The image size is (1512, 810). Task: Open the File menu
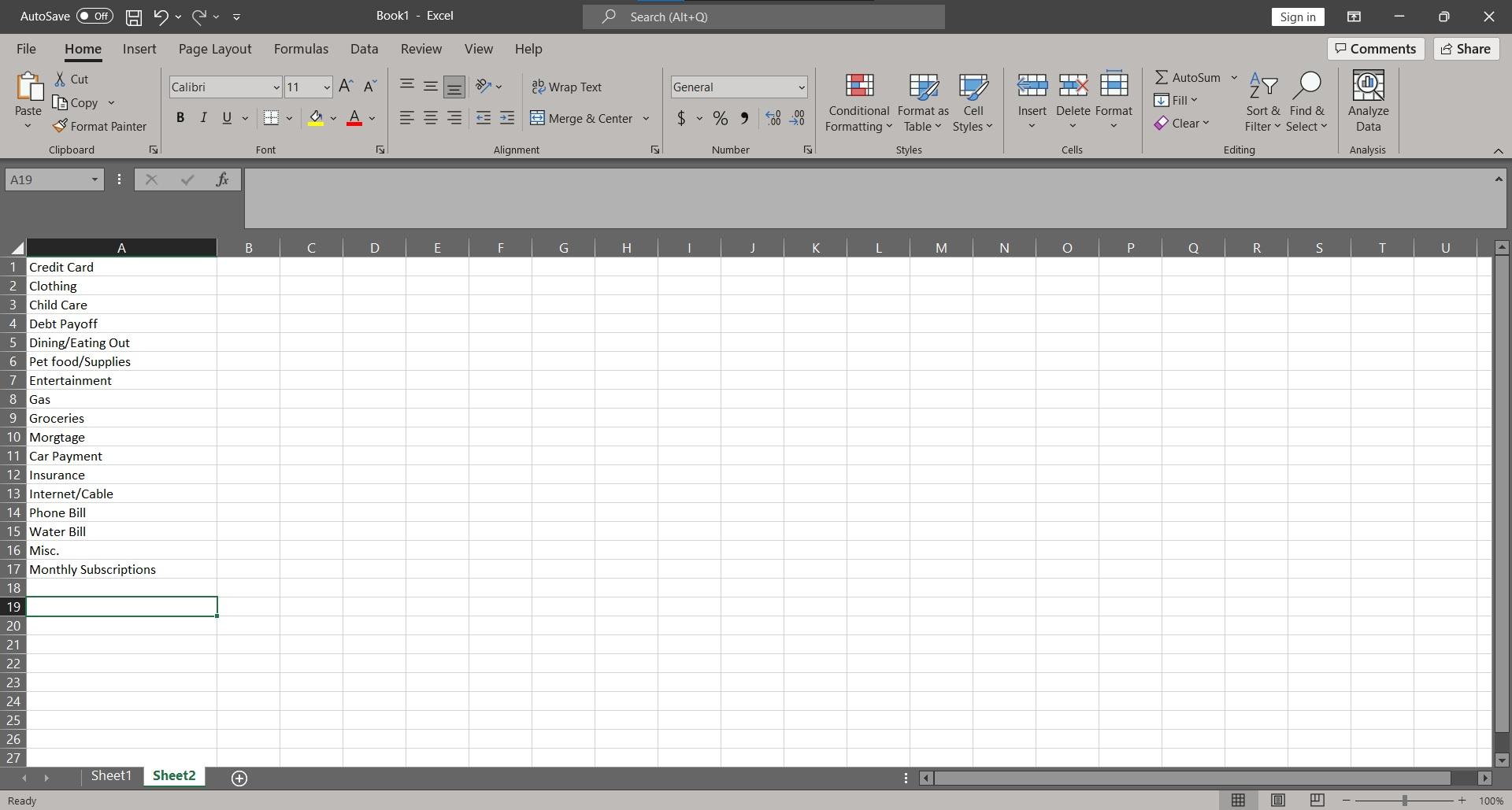(26, 49)
